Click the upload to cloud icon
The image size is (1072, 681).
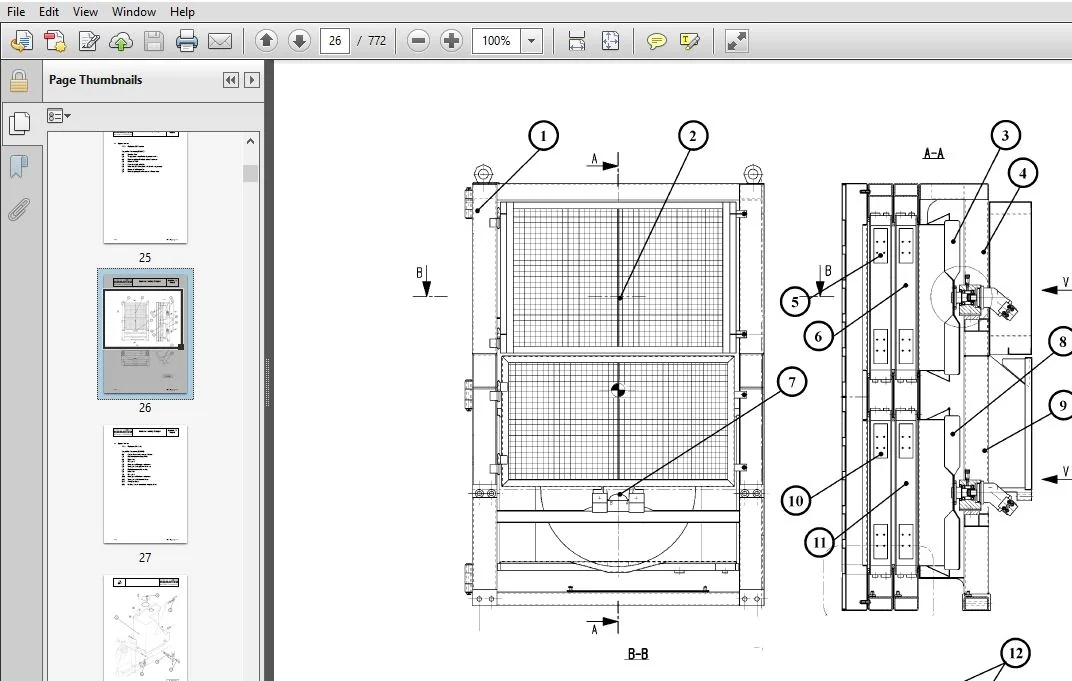click(121, 41)
